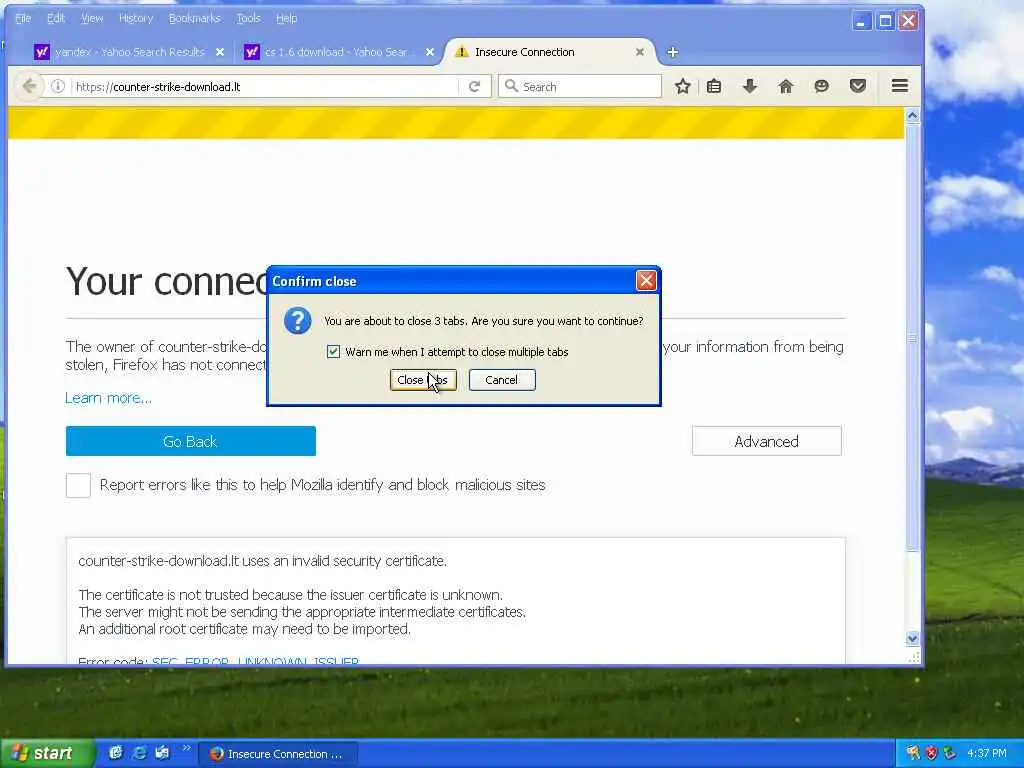Open the Windows start button

[x=47, y=753]
